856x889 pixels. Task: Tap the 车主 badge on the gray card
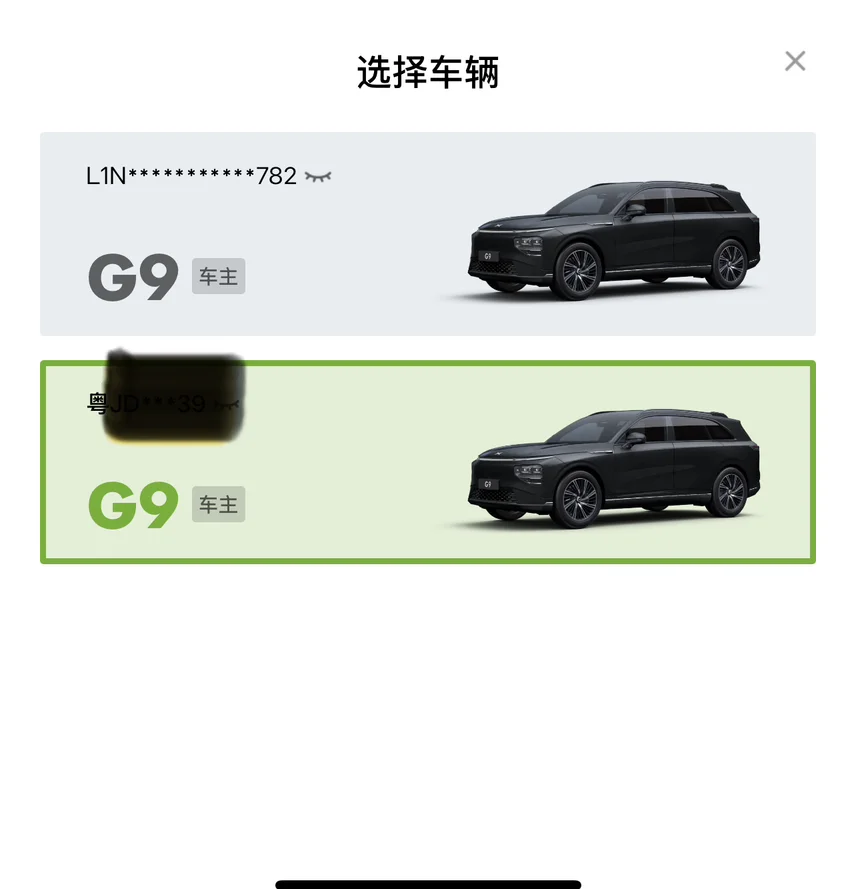[x=218, y=276]
